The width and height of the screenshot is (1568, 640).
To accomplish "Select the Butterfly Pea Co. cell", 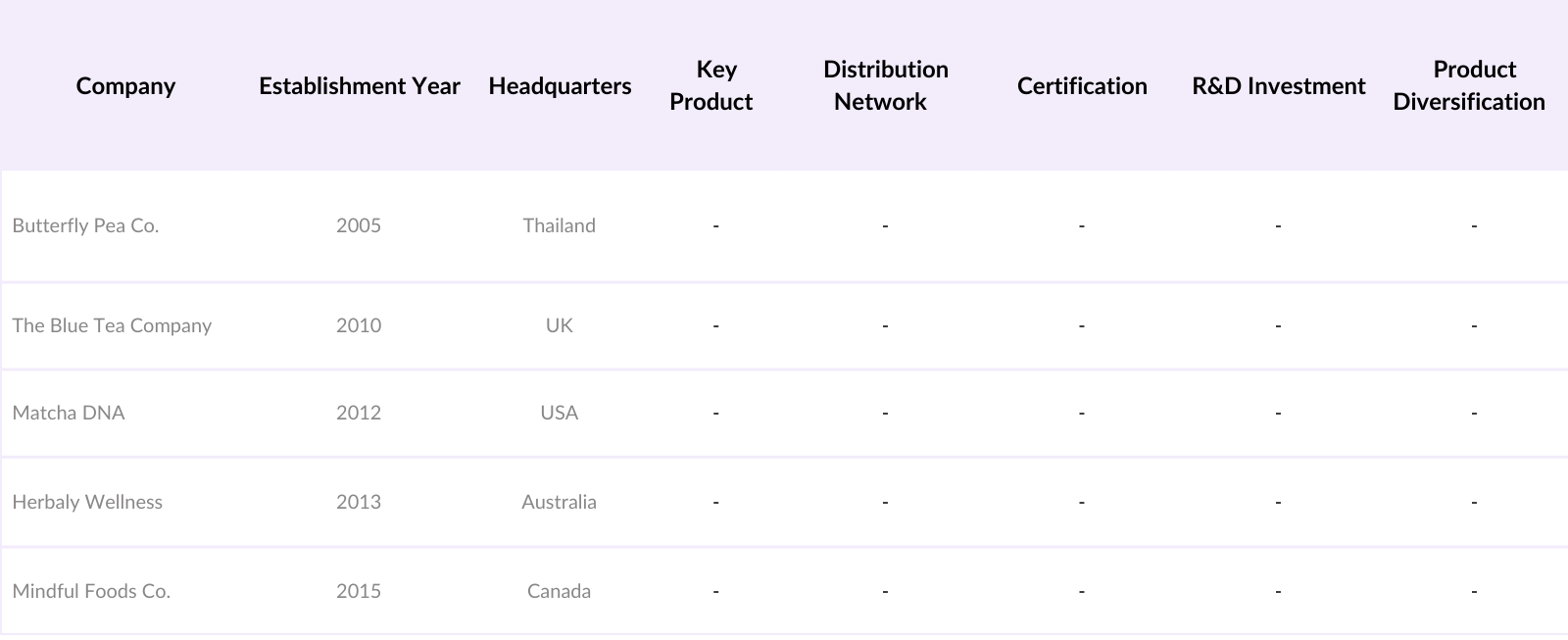I will click(85, 225).
